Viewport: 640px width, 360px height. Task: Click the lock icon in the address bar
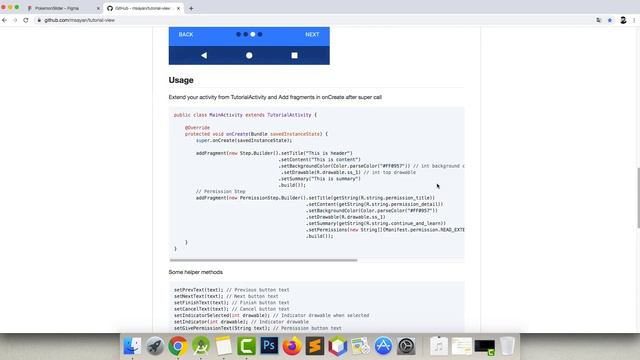(39, 20)
